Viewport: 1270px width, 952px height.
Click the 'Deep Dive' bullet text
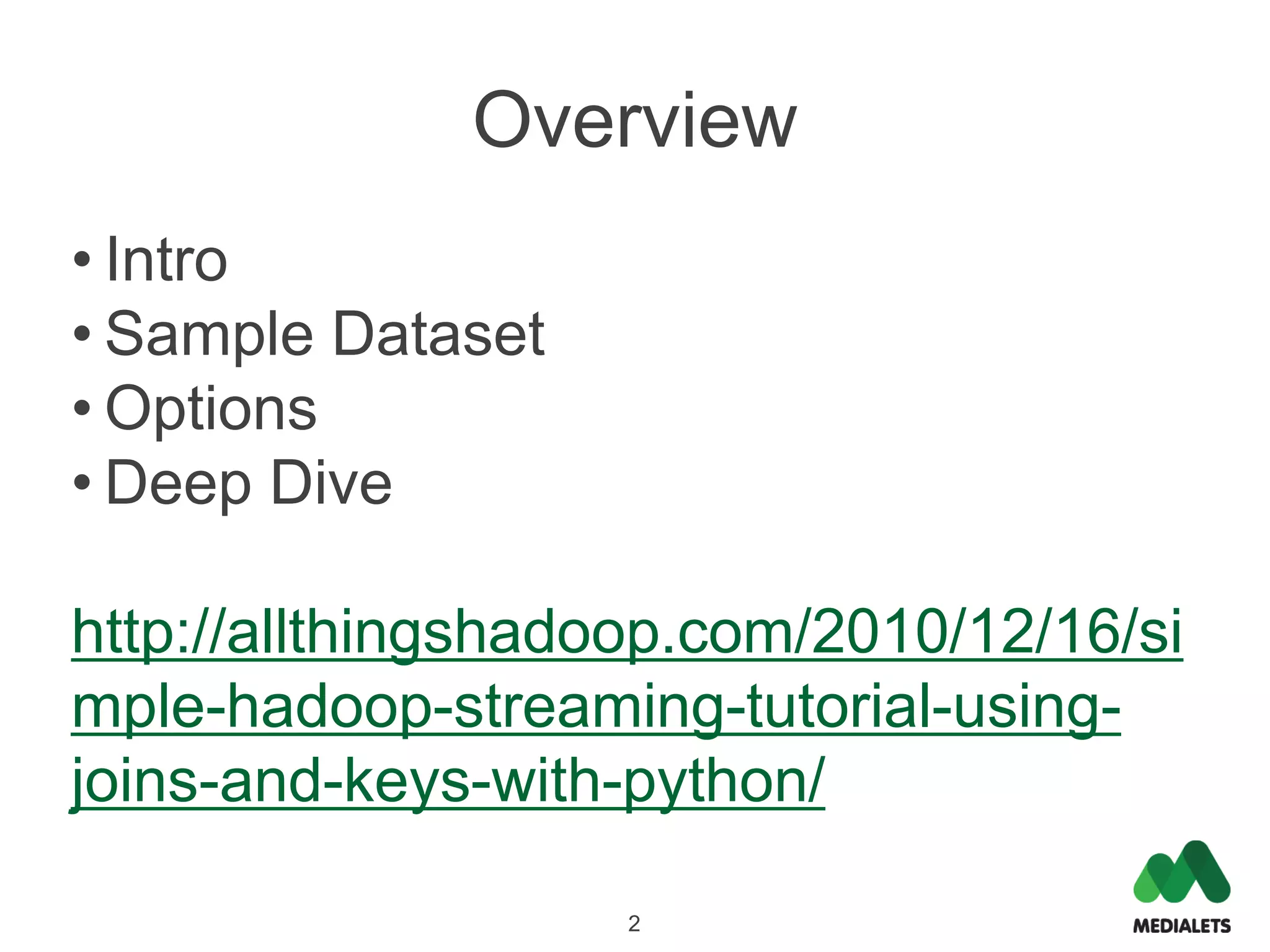point(249,483)
